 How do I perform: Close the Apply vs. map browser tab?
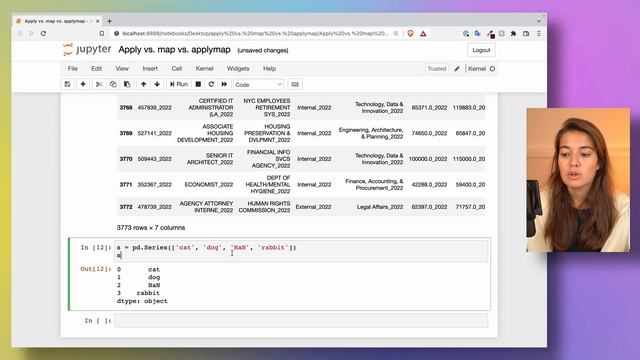click(98, 21)
